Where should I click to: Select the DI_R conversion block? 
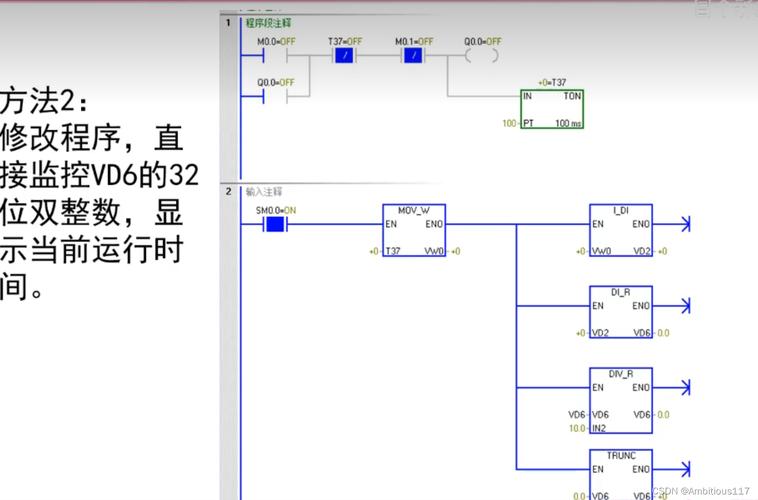click(x=621, y=312)
